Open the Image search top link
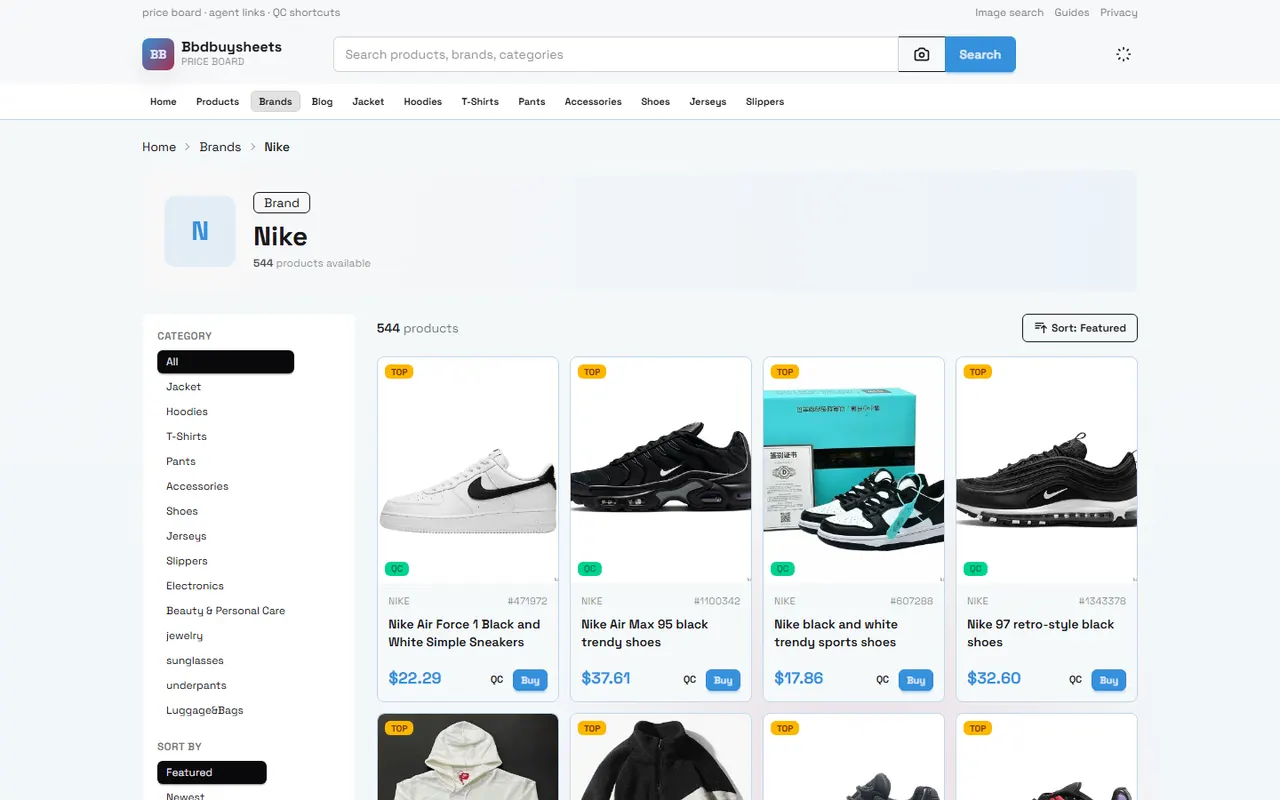This screenshot has height=800, width=1280. (x=1009, y=13)
